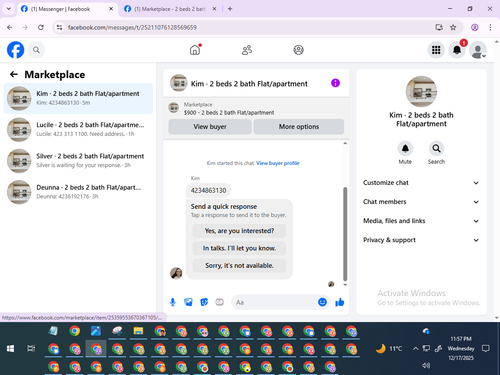Click the Kim message '4234863130'
The height and width of the screenshot is (375, 500).
(208, 190)
